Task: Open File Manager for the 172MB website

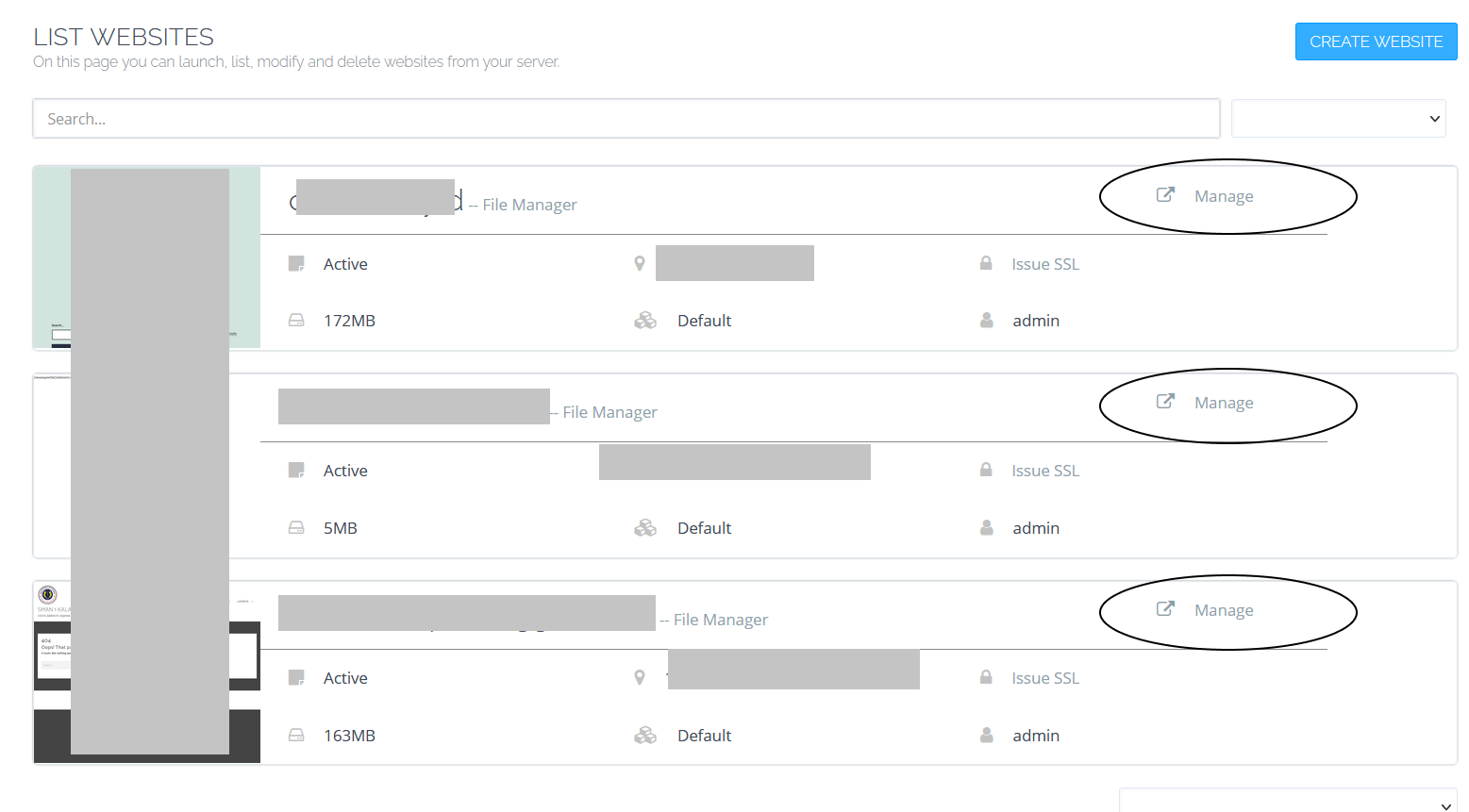Action: pyautogui.click(x=529, y=205)
